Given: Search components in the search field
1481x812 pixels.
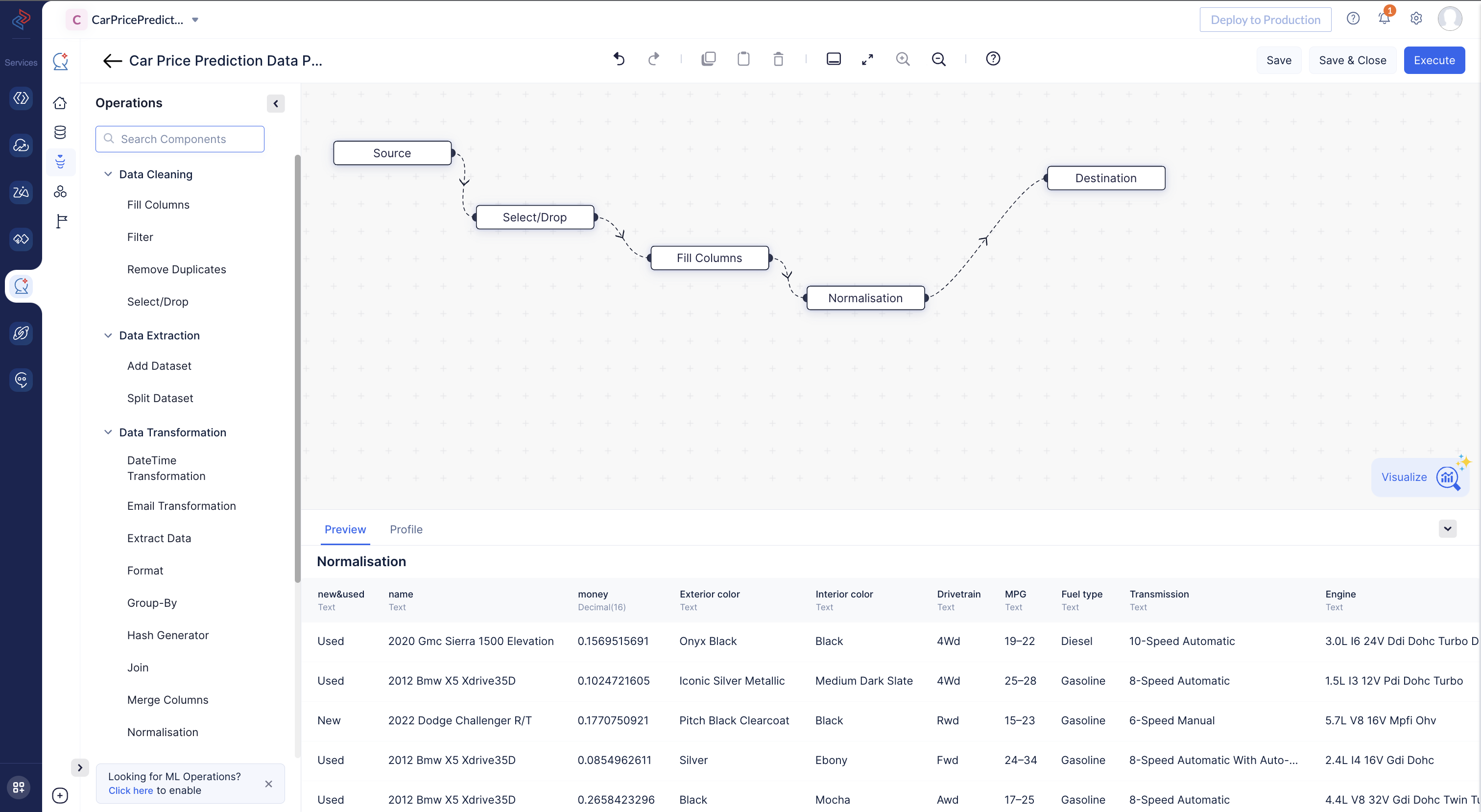Looking at the screenshot, I should 180,139.
